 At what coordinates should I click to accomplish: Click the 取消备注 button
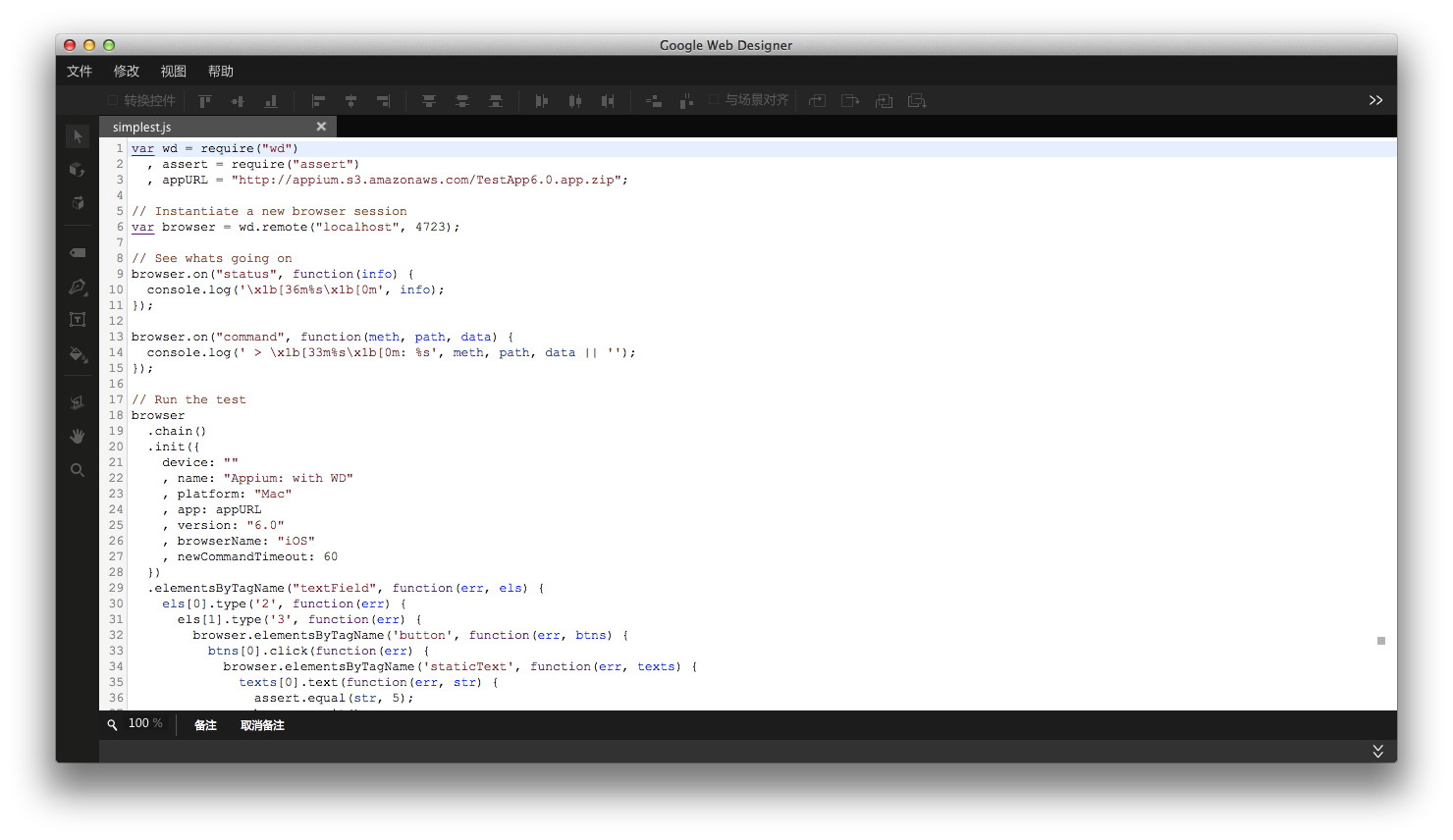click(262, 725)
